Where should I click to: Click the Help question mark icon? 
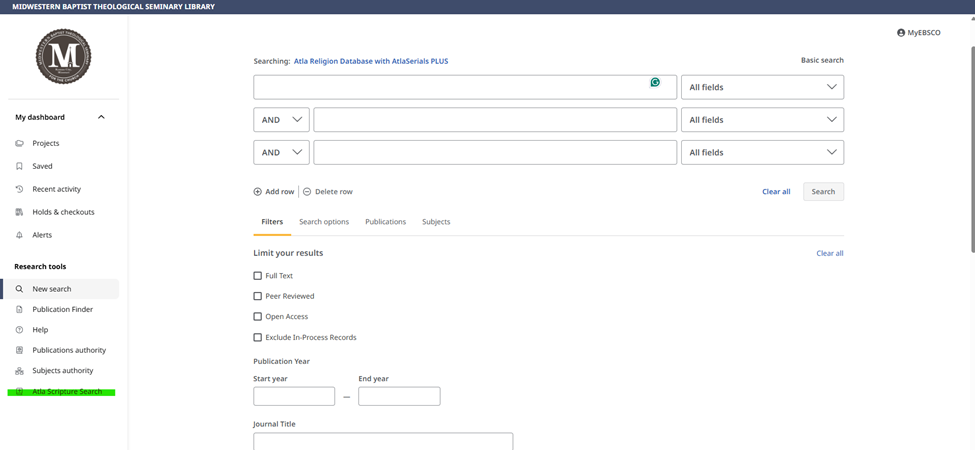19,330
